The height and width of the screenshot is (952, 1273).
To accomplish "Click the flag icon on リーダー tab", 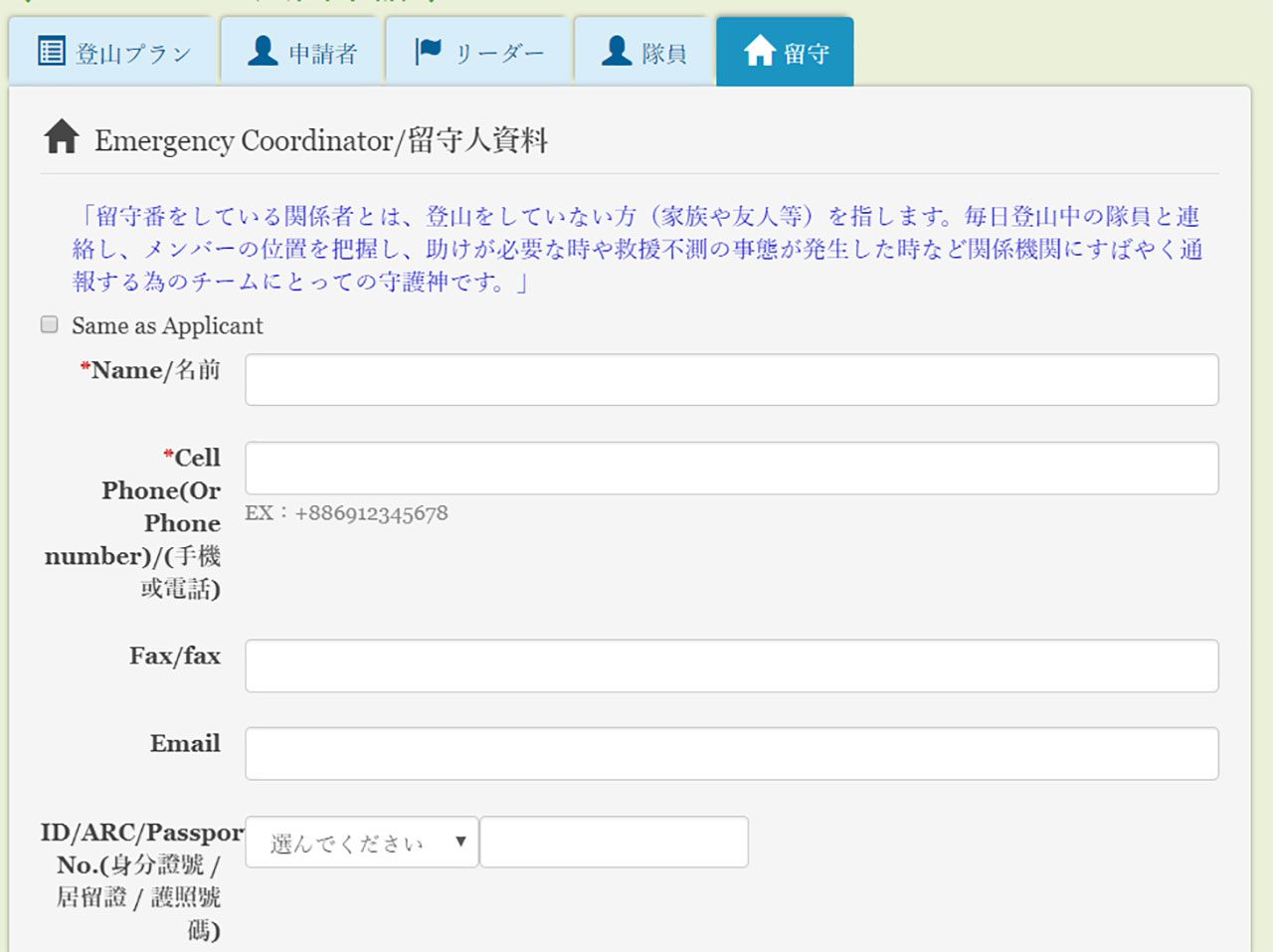I will point(428,51).
